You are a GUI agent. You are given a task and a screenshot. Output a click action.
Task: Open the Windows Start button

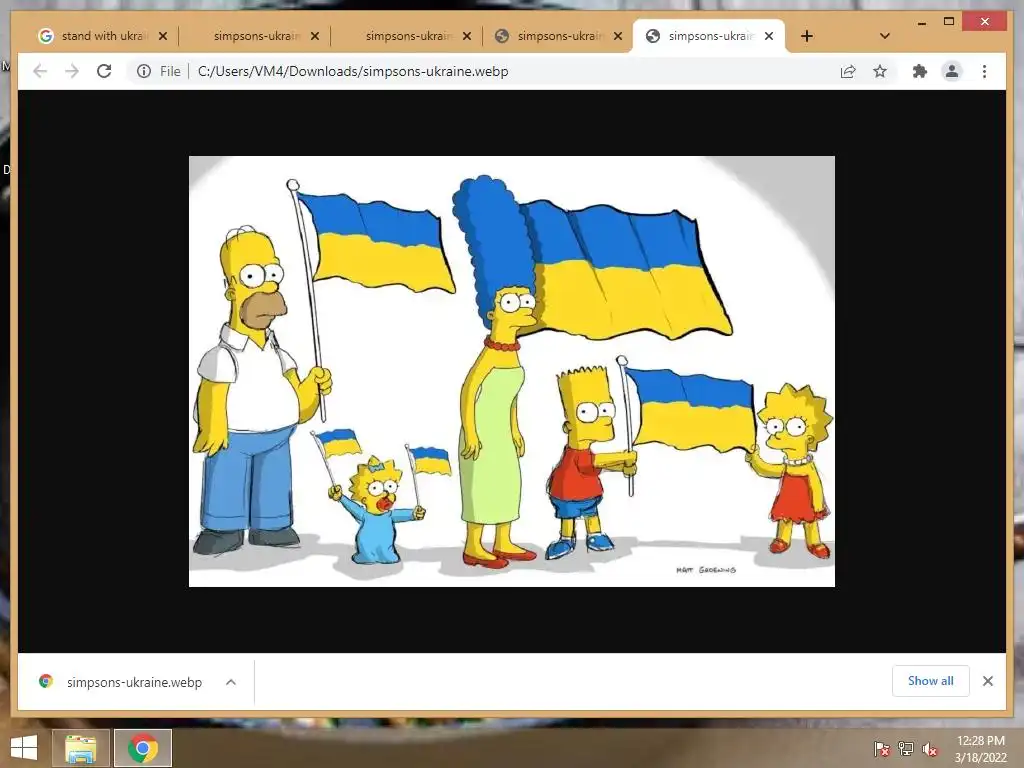(x=24, y=748)
